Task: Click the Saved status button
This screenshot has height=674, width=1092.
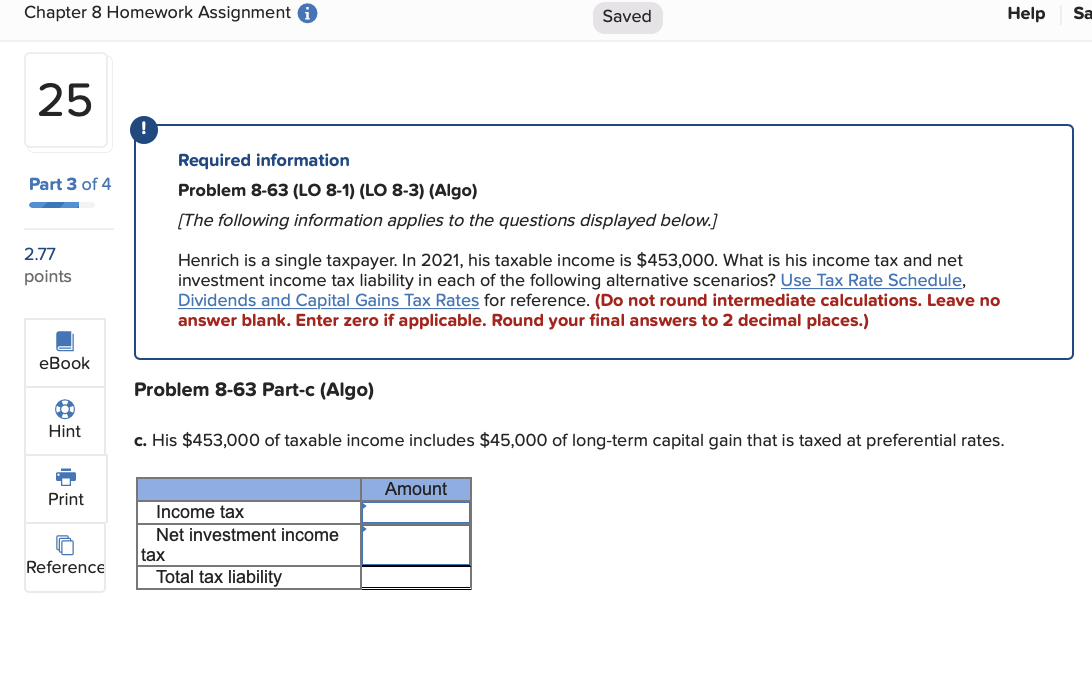Action: [x=627, y=17]
